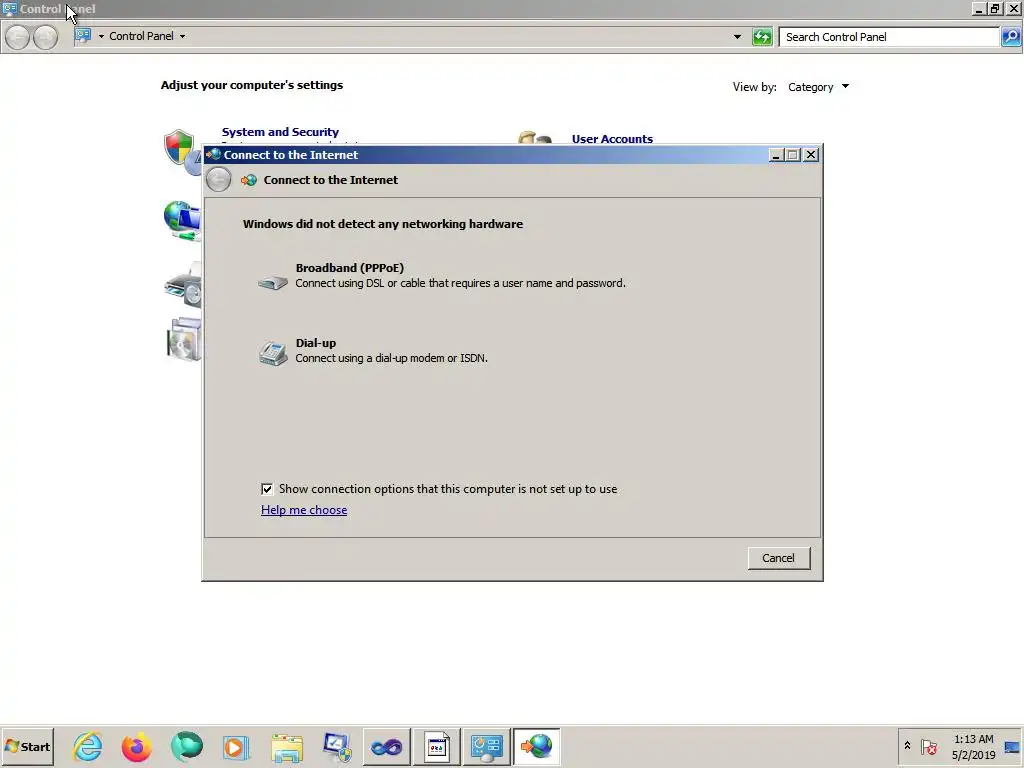Launch Firefox from taskbar
The height and width of the screenshot is (768, 1024).
coord(136,746)
